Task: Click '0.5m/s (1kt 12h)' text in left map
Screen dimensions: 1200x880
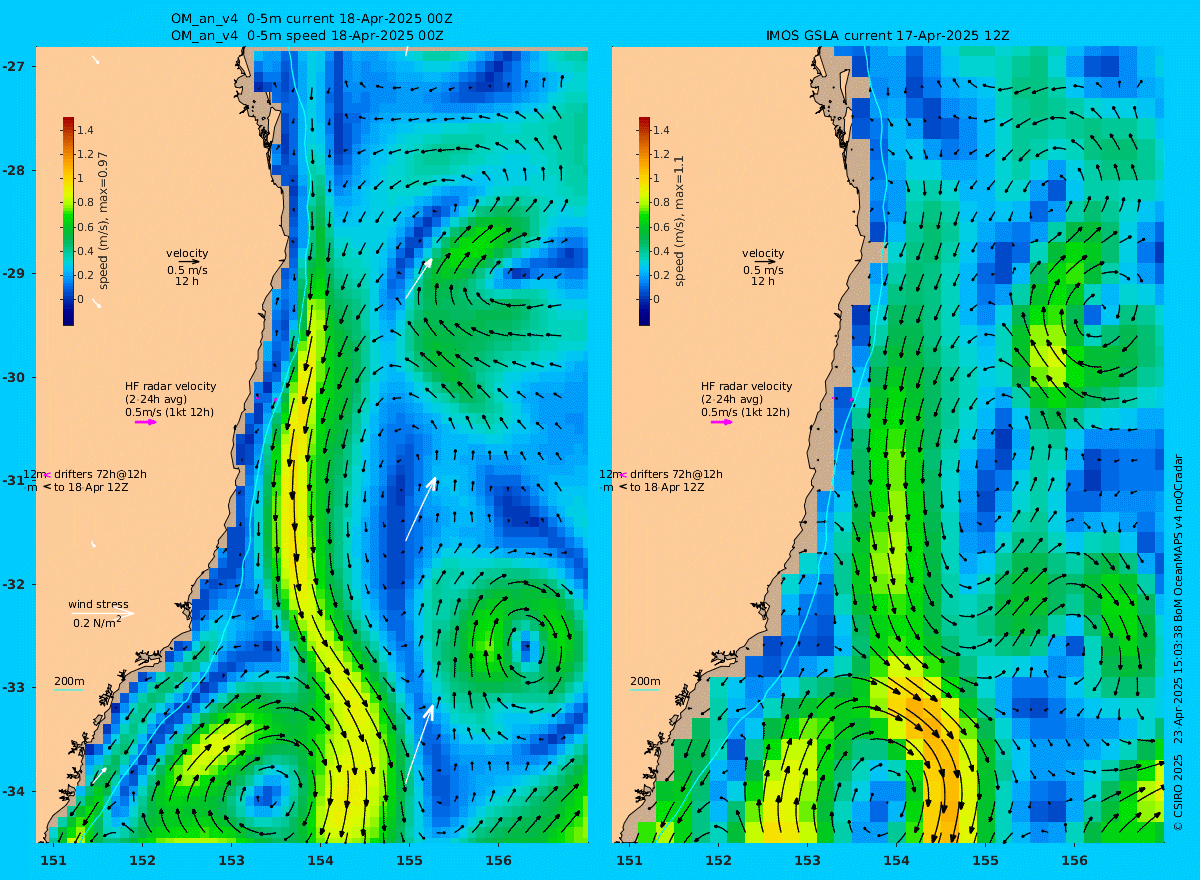Action: pos(169,412)
